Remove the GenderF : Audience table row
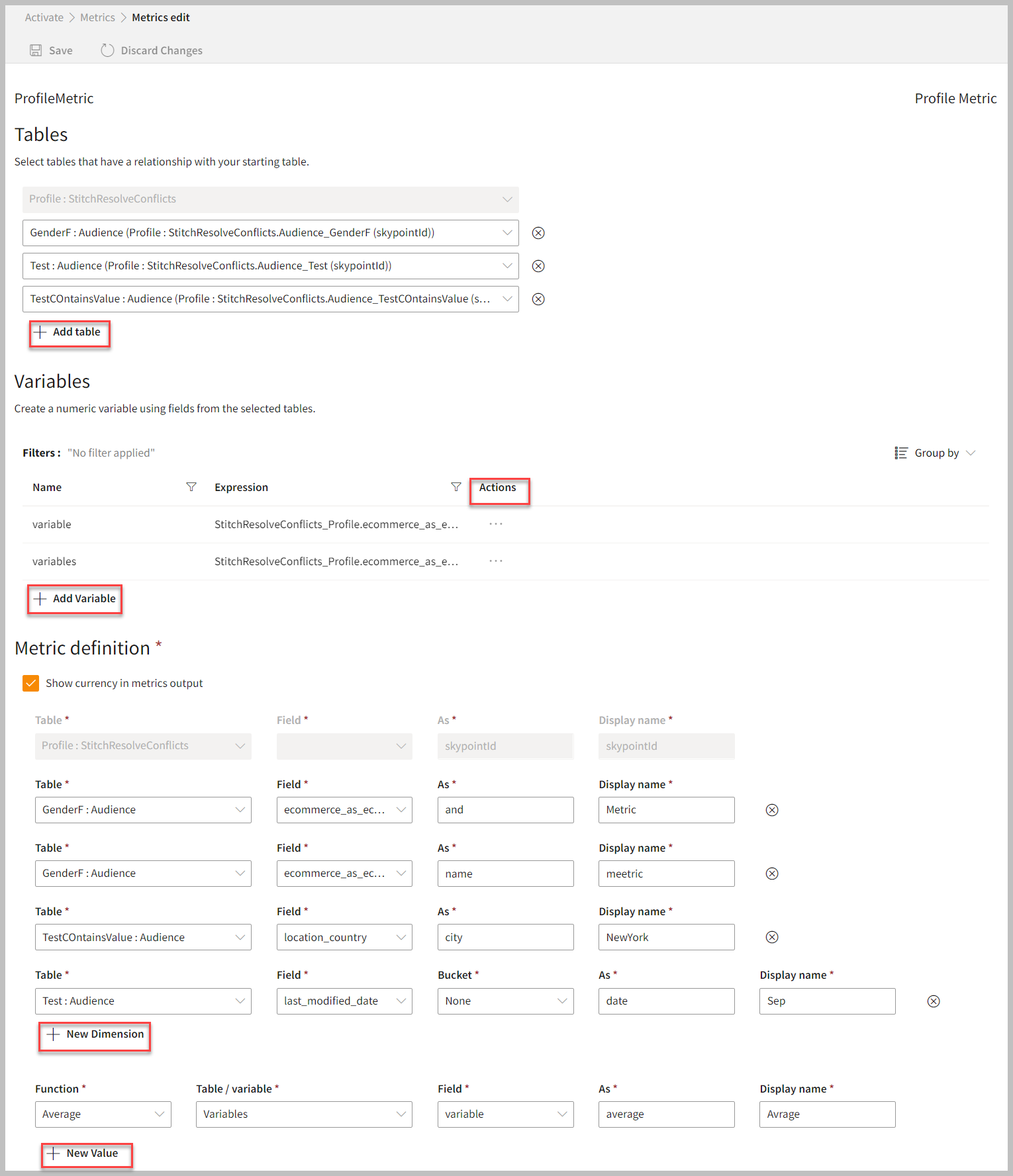 (538, 233)
